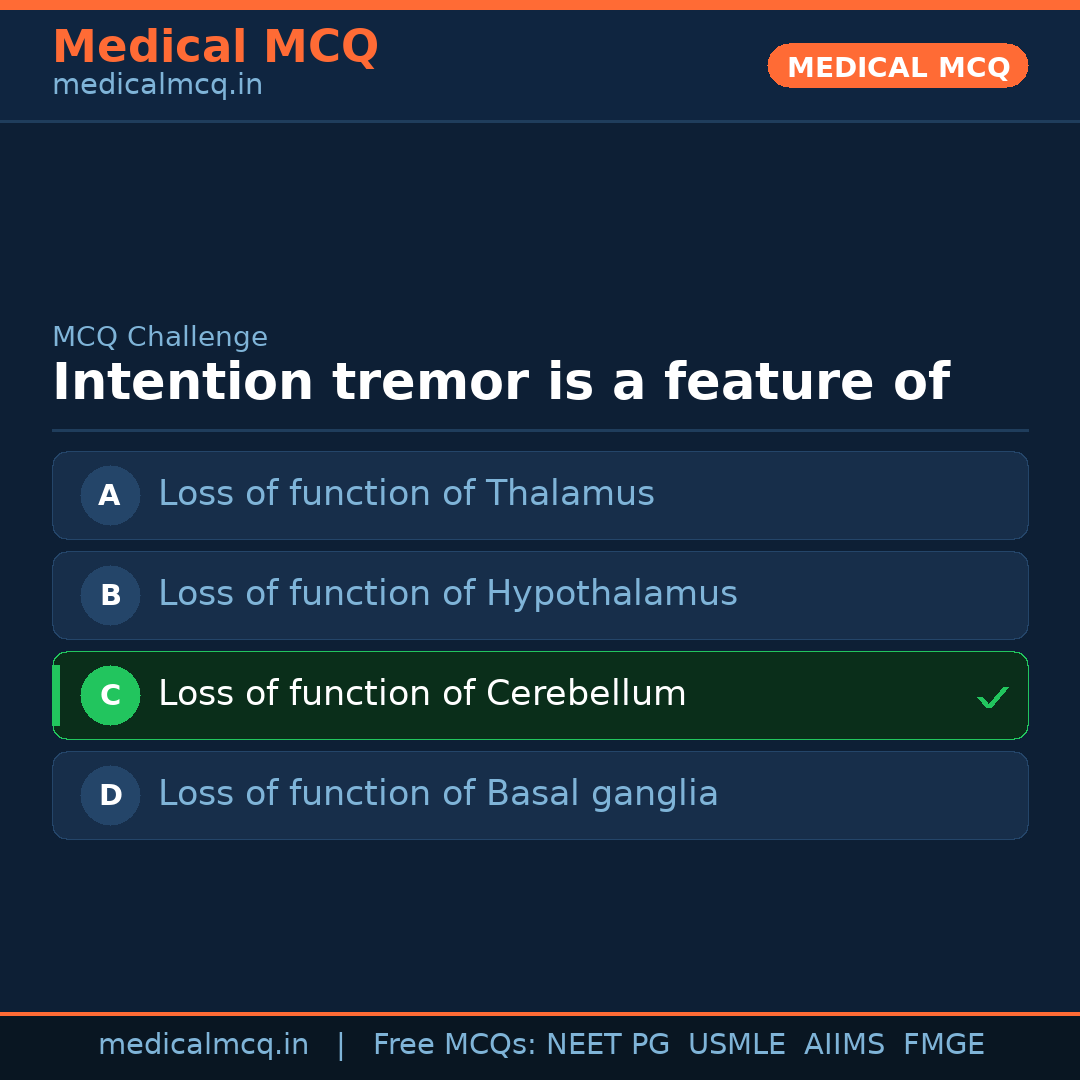The width and height of the screenshot is (1080, 1080).
Task: Open medicalmcq.in link under header title
Action: tap(157, 86)
